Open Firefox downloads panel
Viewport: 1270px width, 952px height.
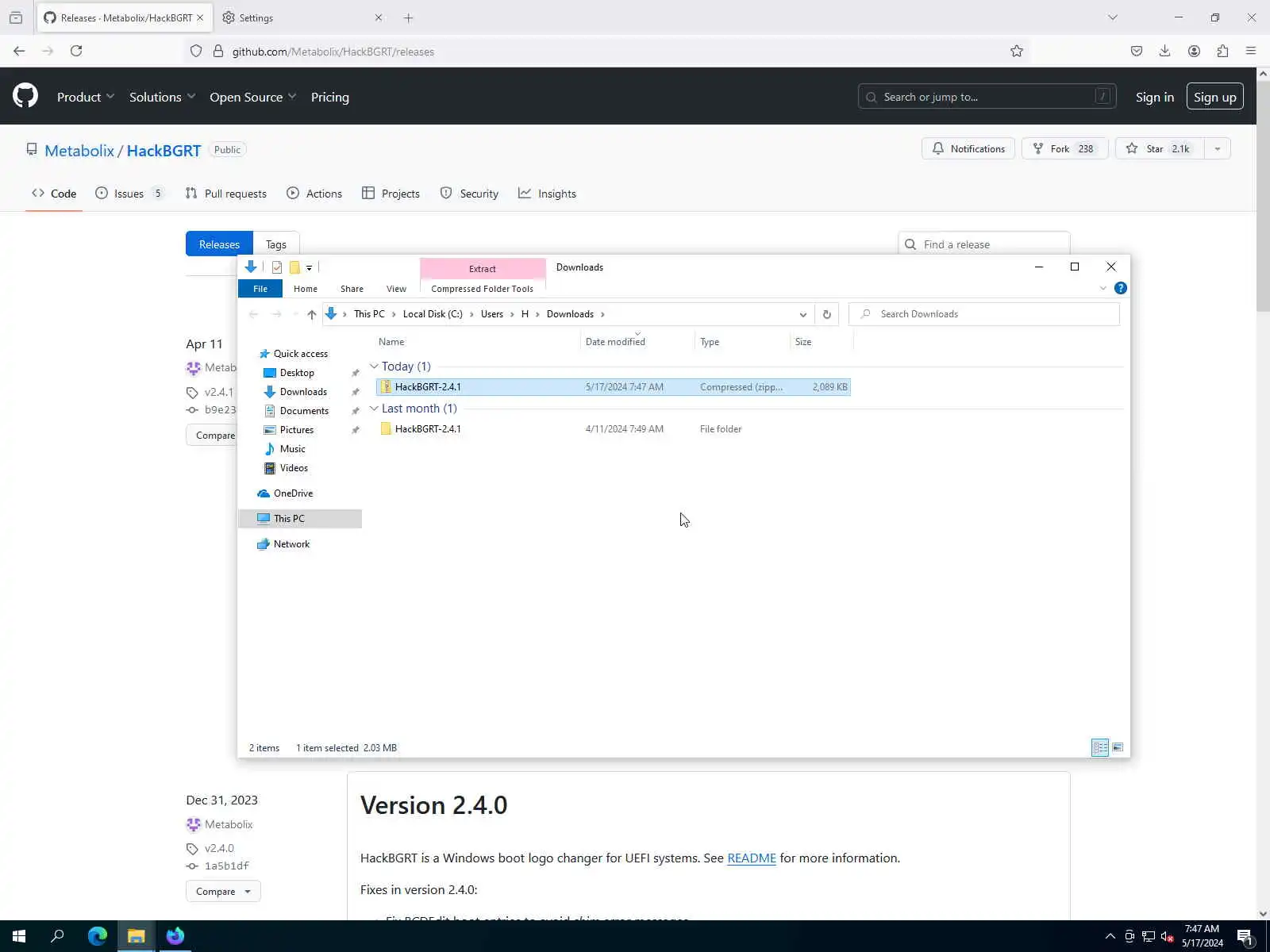coord(1164,51)
